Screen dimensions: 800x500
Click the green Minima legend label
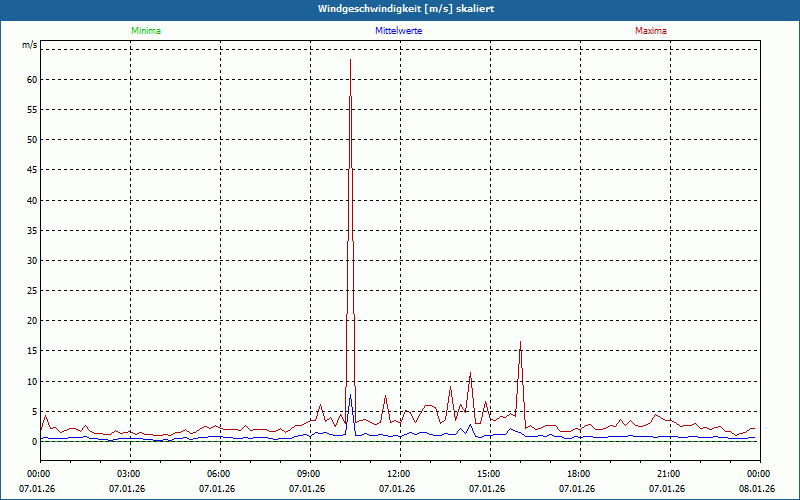(x=146, y=31)
